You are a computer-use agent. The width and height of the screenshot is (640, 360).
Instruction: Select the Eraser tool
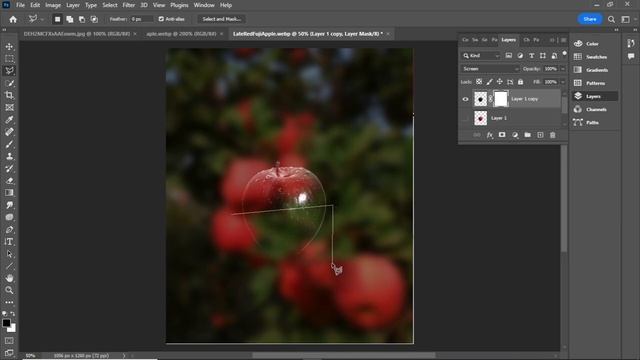(9, 180)
